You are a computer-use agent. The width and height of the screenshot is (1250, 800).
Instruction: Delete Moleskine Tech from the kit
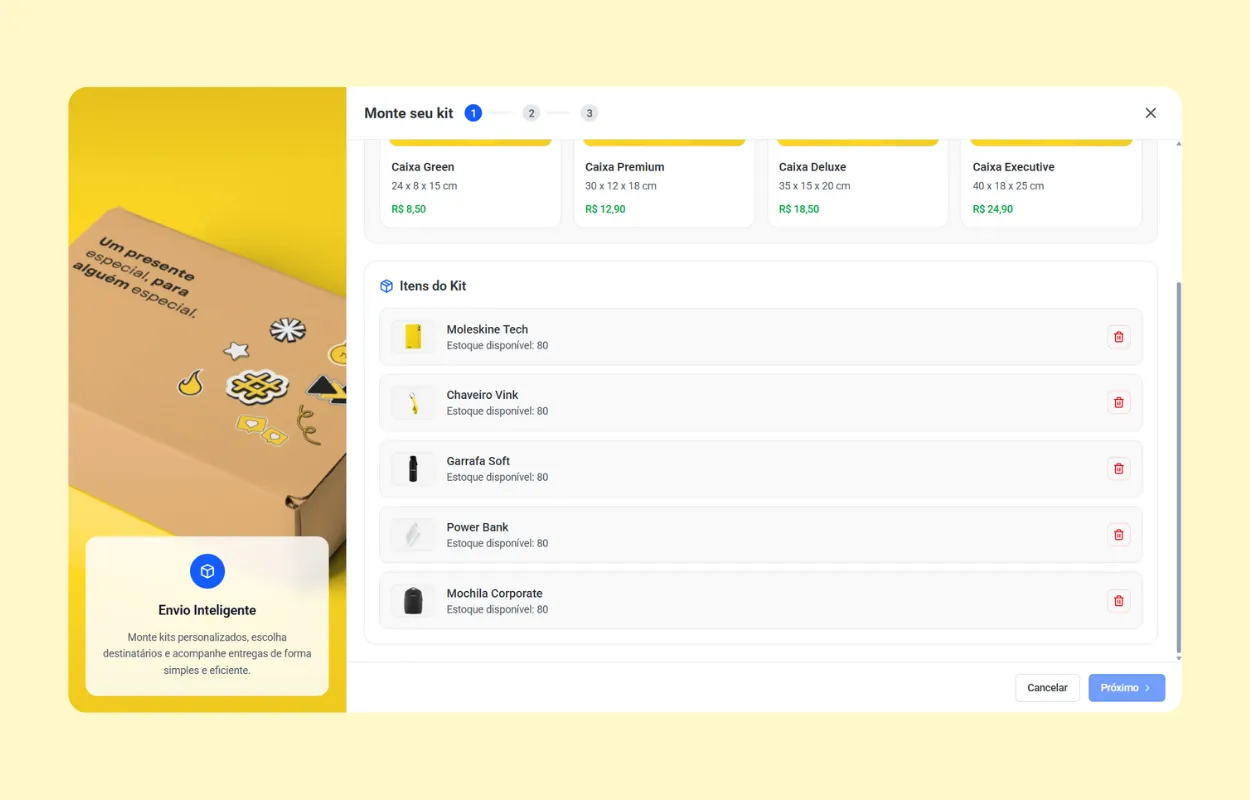[x=1118, y=337]
